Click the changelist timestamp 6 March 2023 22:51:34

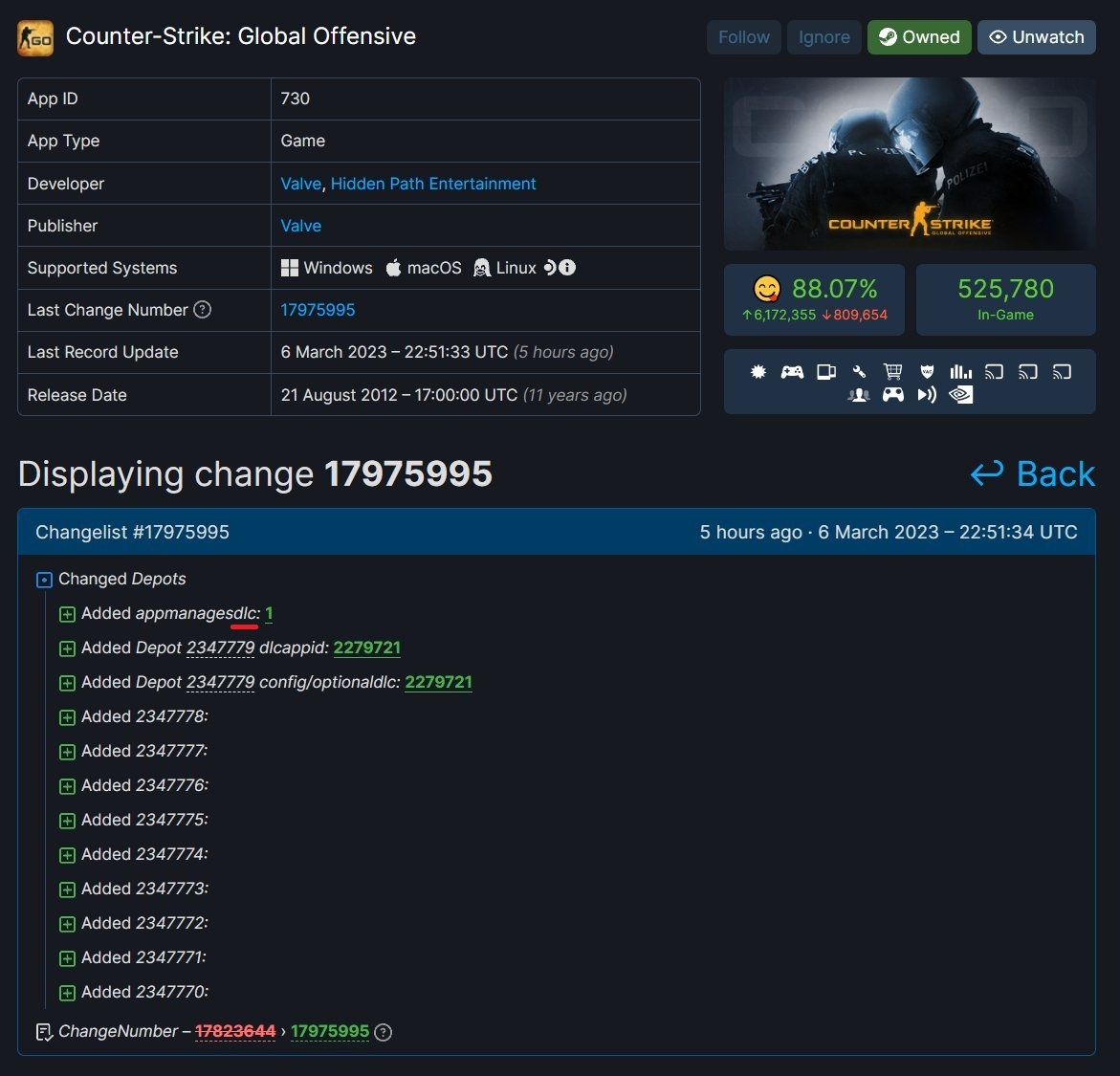point(947,532)
